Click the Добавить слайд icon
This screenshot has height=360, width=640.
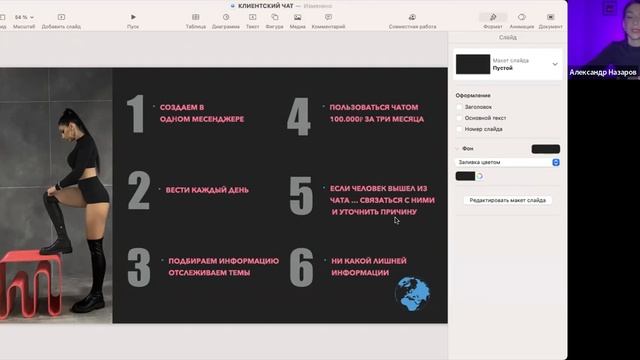[x=61, y=17]
